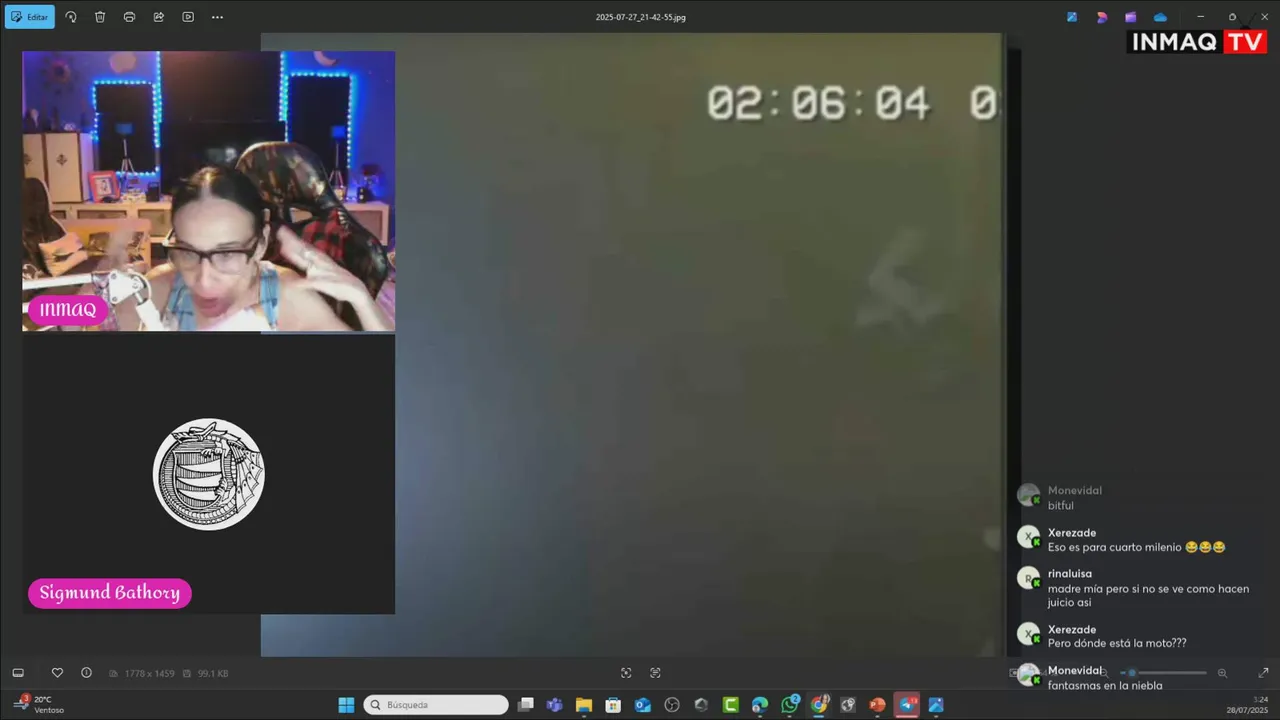Zoom in with the magnifier plus icon
The width and height of the screenshot is (1280, 720).
(1222, 673)
